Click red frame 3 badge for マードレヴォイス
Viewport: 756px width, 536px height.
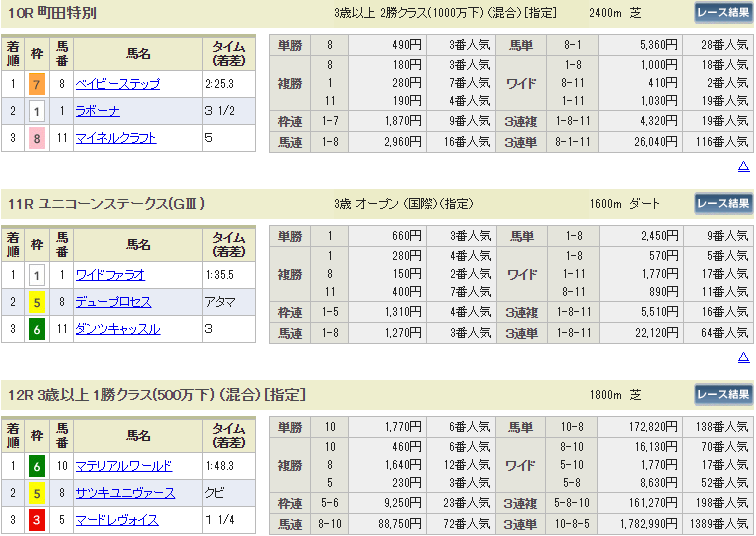pyautogui.click(x=37, y=520)
